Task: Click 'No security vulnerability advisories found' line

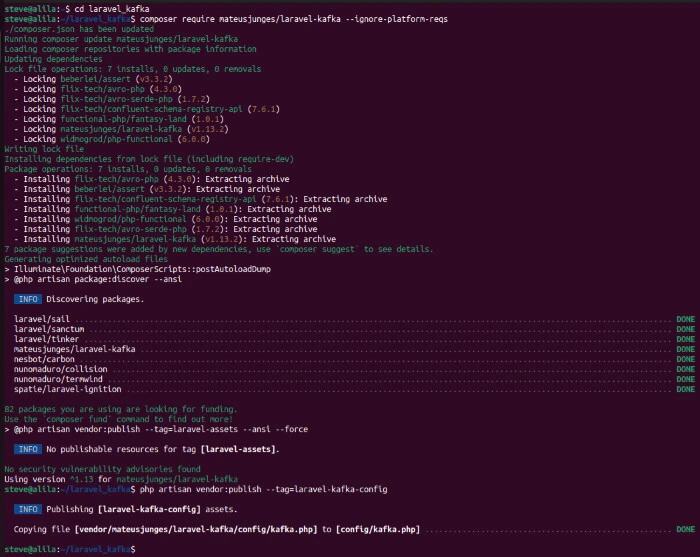Action: point(102,469)
